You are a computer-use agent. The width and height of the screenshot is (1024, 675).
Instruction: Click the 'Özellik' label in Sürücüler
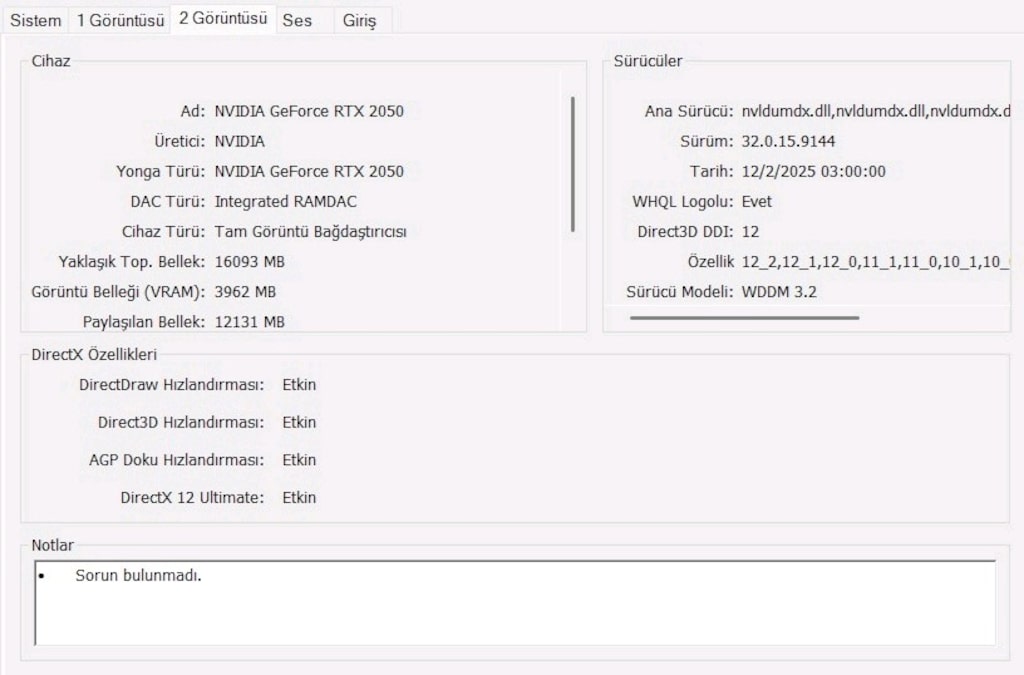[x=711, y=262]
